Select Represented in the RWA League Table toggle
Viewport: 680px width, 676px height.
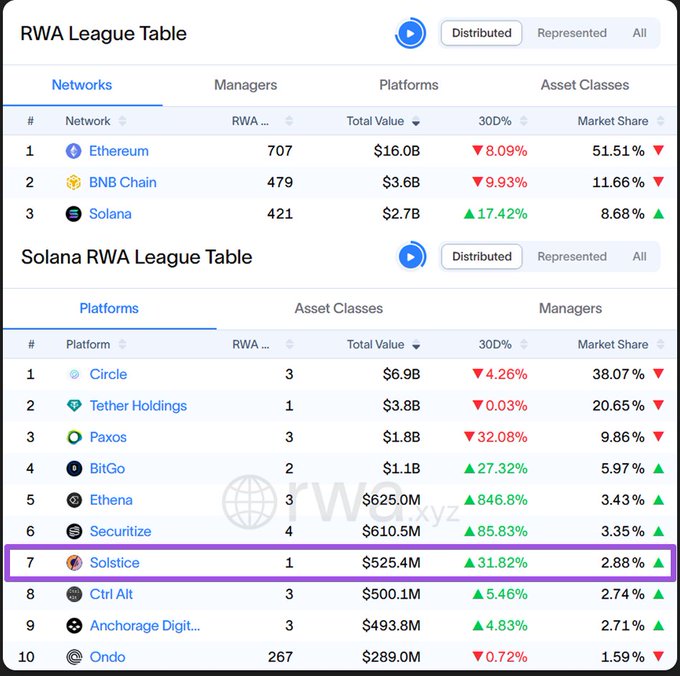tap(572, 33)
